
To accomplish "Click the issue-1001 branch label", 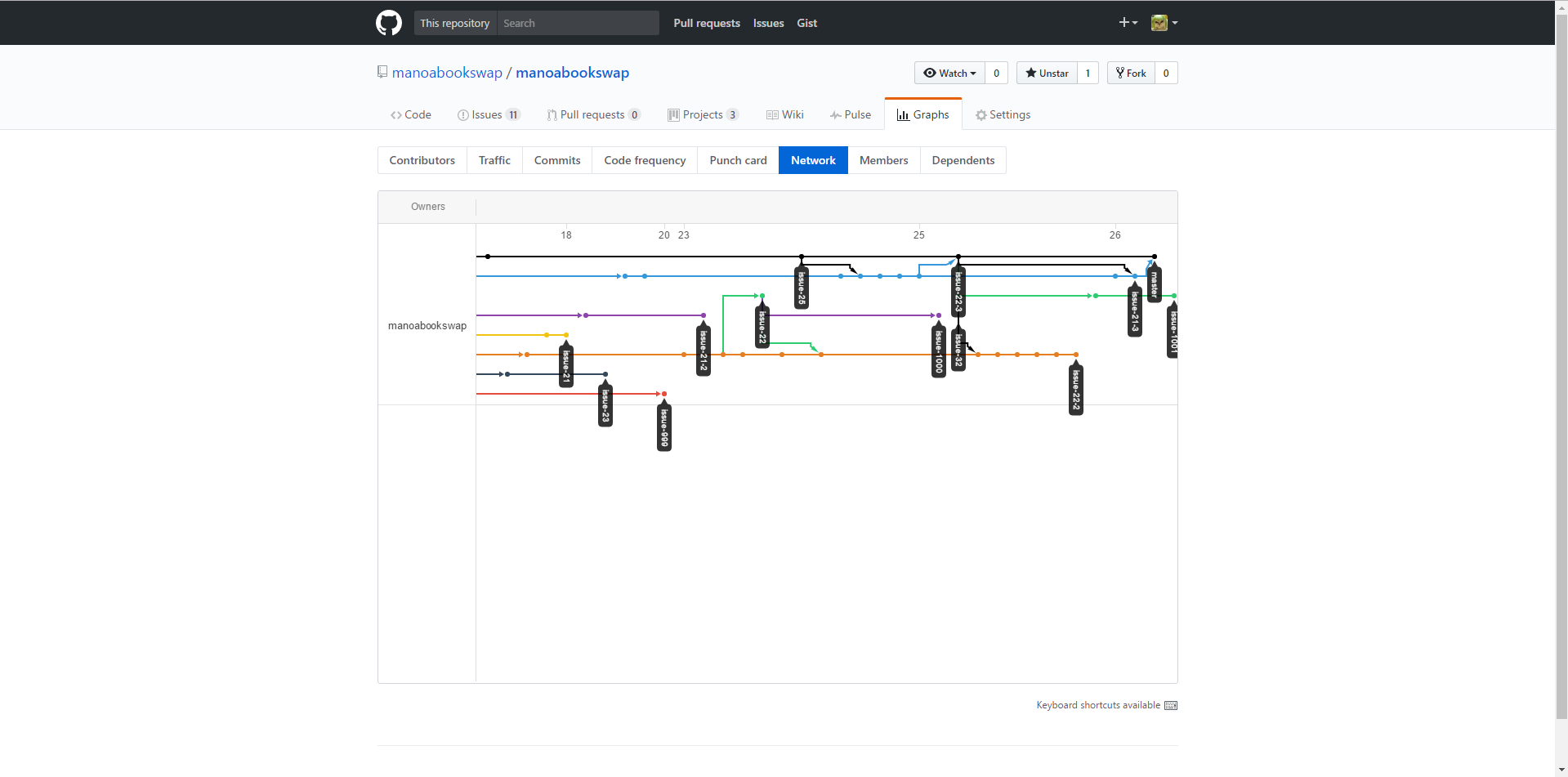I will [1173, 330].
